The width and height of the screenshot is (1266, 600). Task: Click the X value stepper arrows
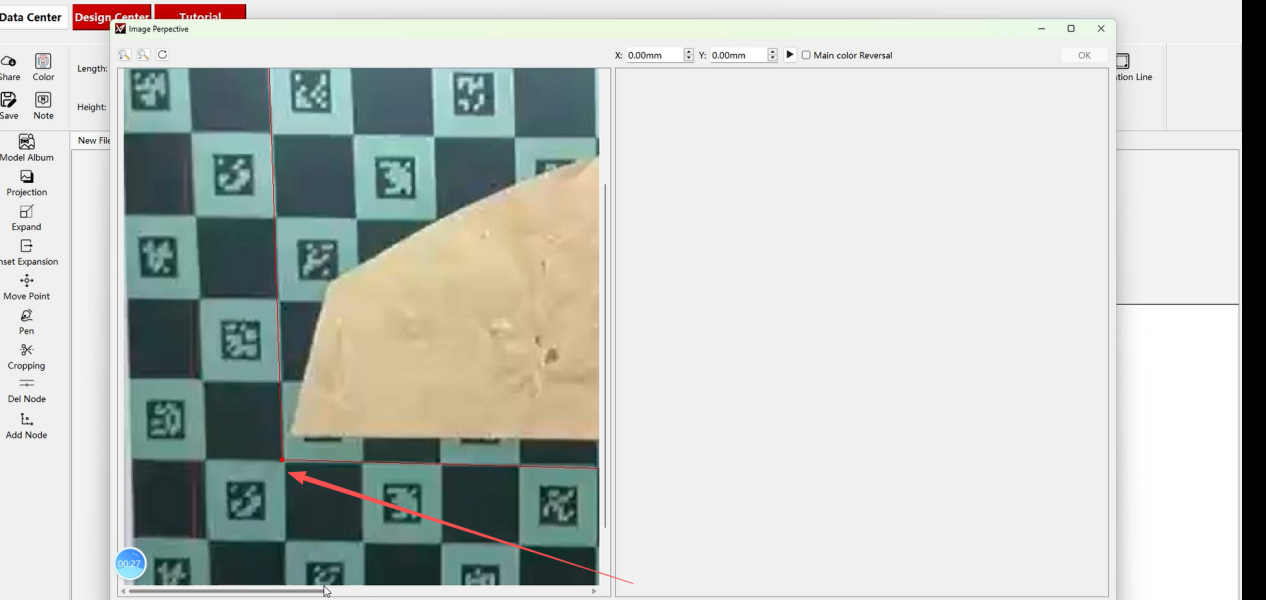(688, 56)
